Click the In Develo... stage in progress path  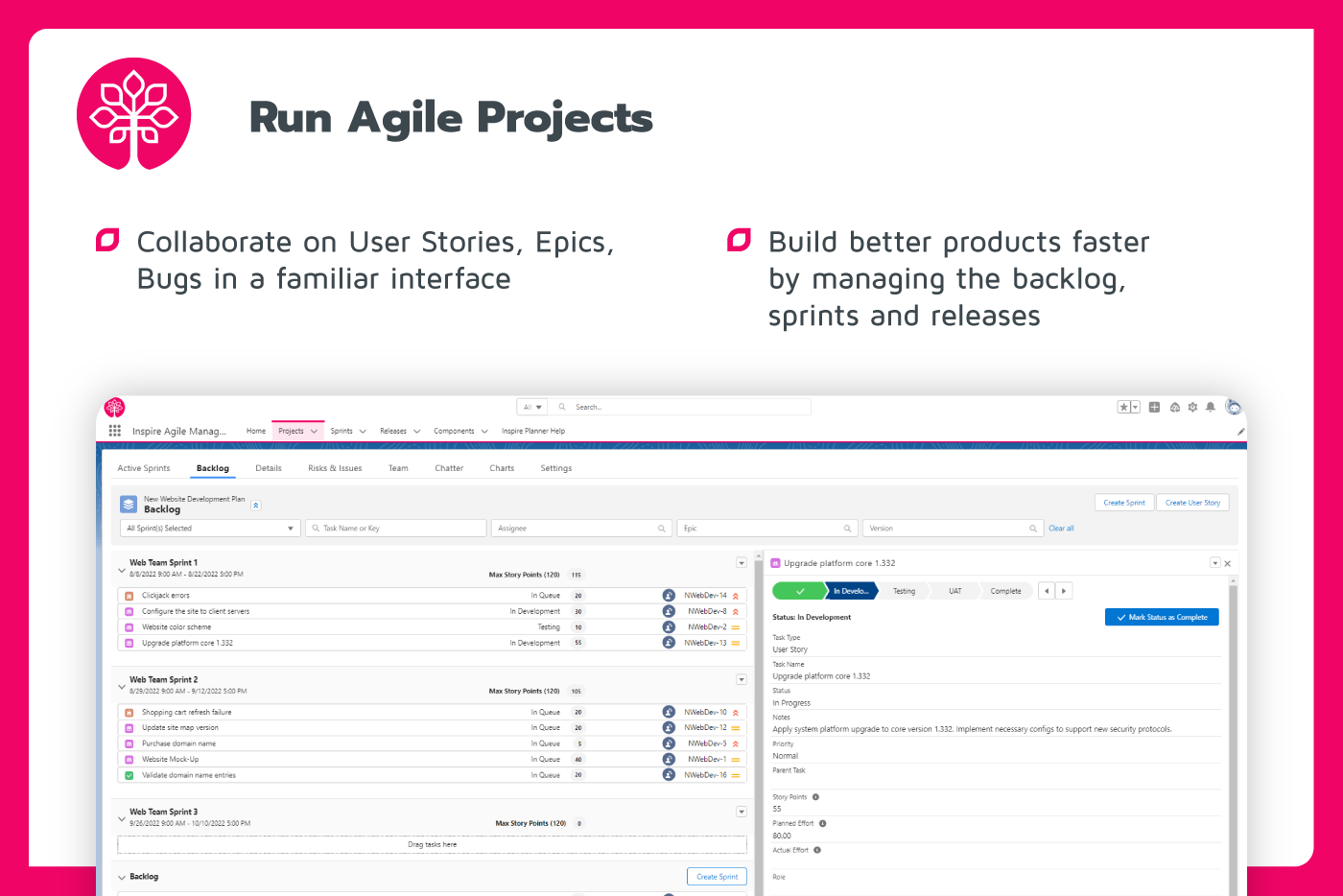click(x=850, y=591)
